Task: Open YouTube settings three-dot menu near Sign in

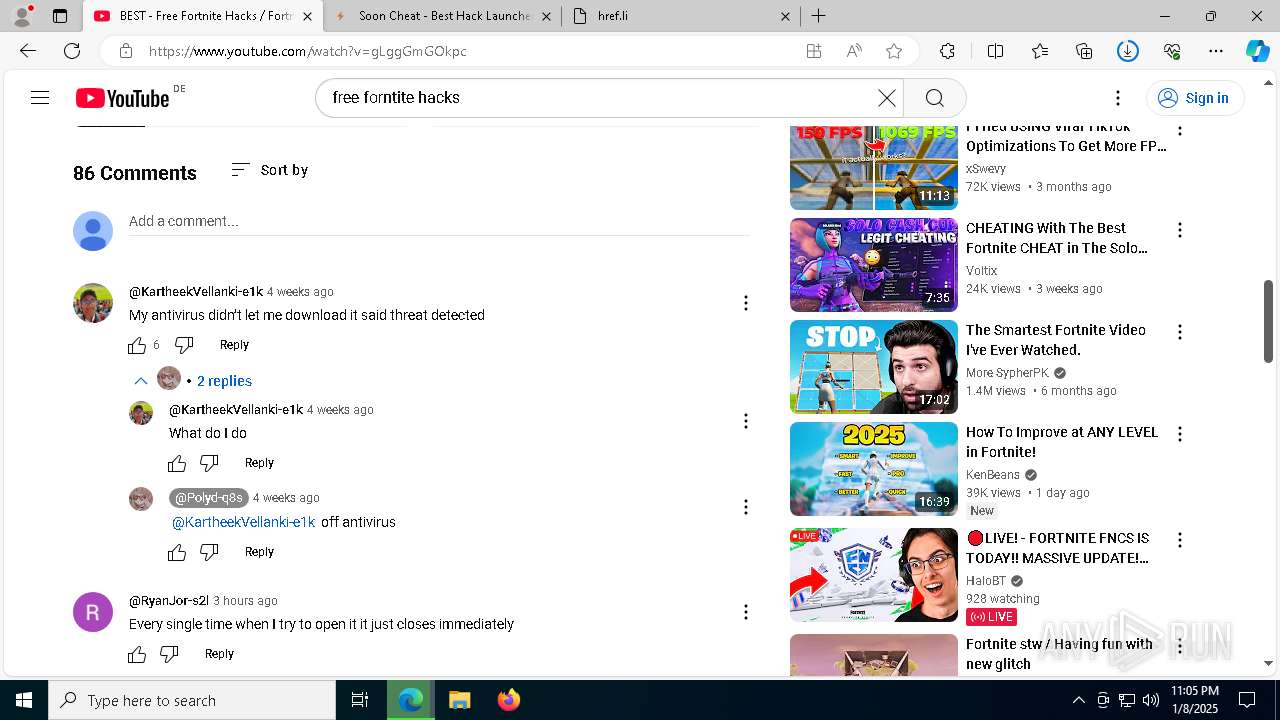Action: point(1118,97)
